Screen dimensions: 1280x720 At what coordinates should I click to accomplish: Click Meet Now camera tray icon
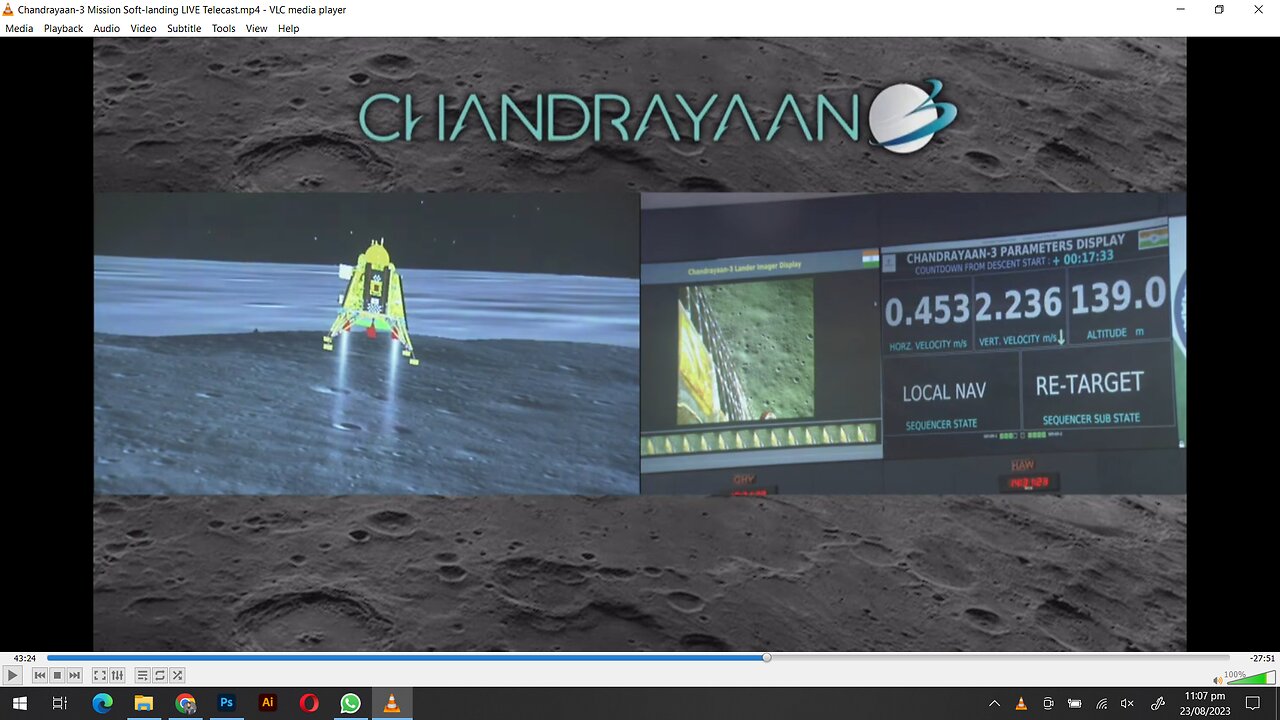1048,704
